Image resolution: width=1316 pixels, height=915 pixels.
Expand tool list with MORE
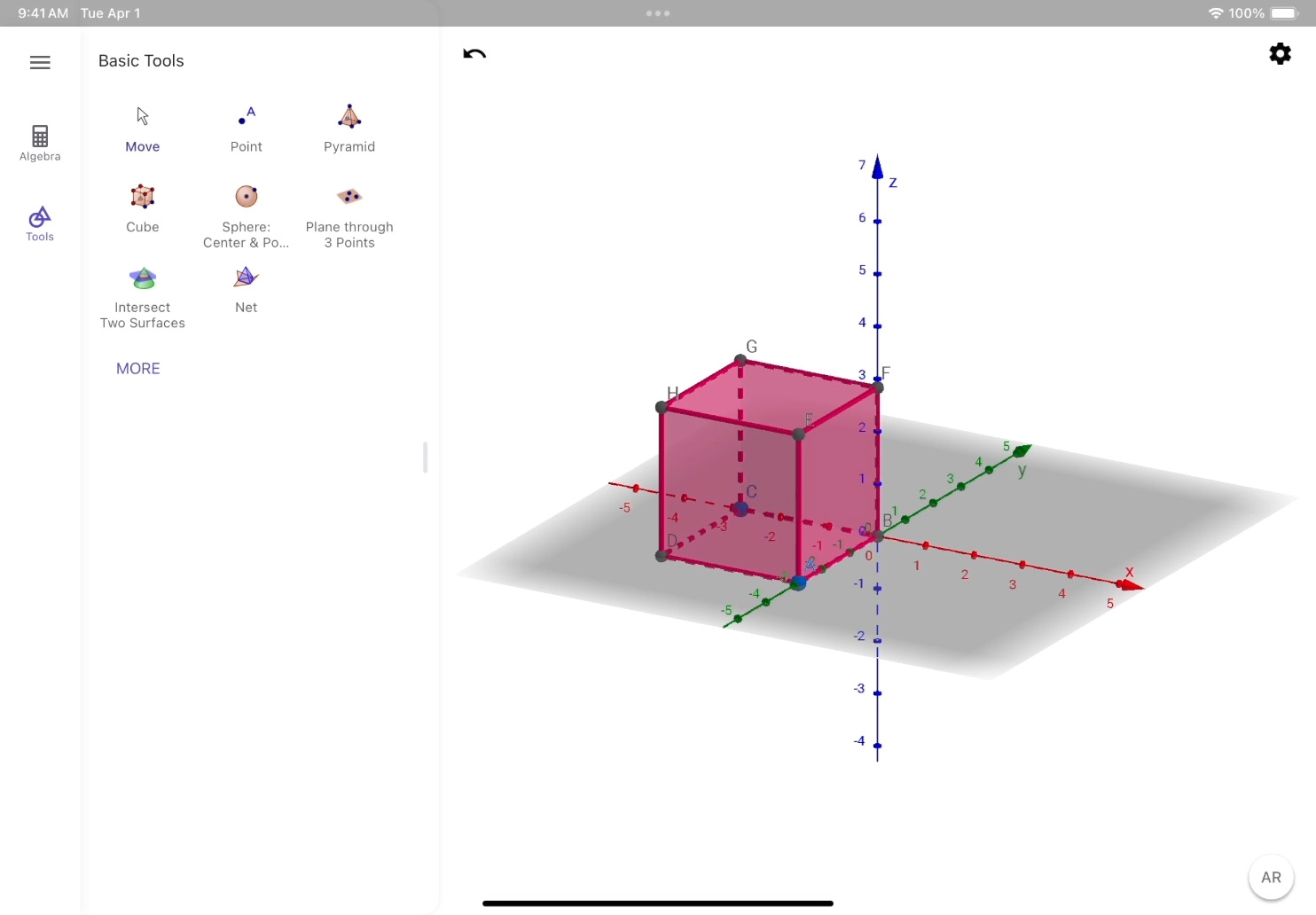click(x=138, y=369)
